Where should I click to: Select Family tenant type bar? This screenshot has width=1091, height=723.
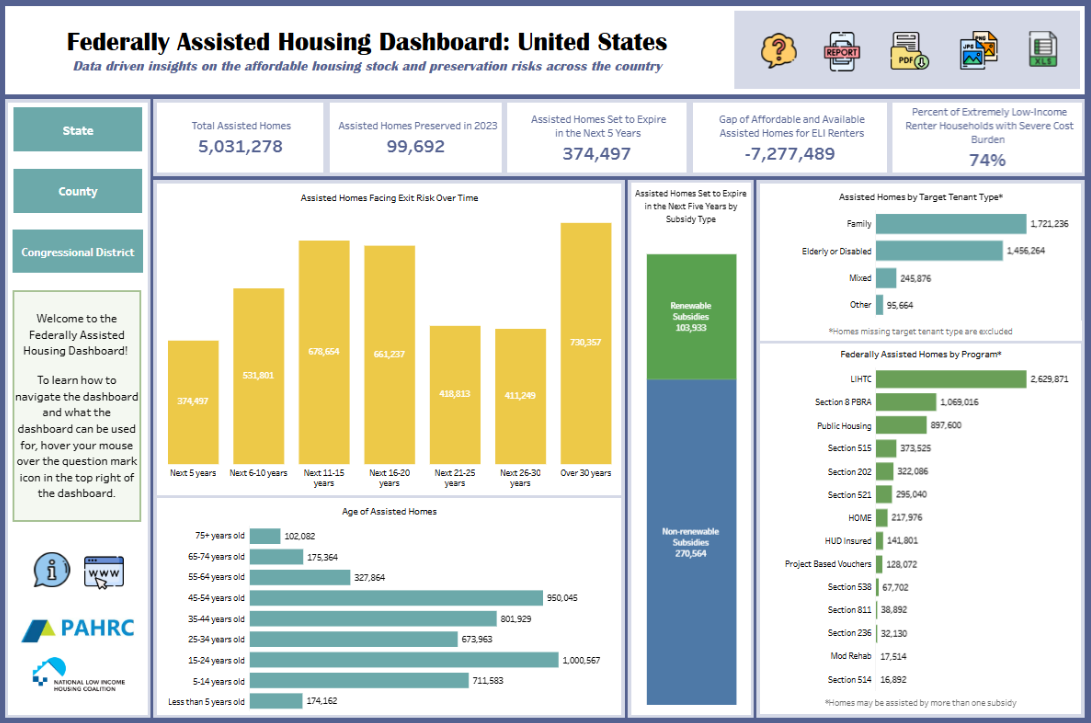point(950,223)
